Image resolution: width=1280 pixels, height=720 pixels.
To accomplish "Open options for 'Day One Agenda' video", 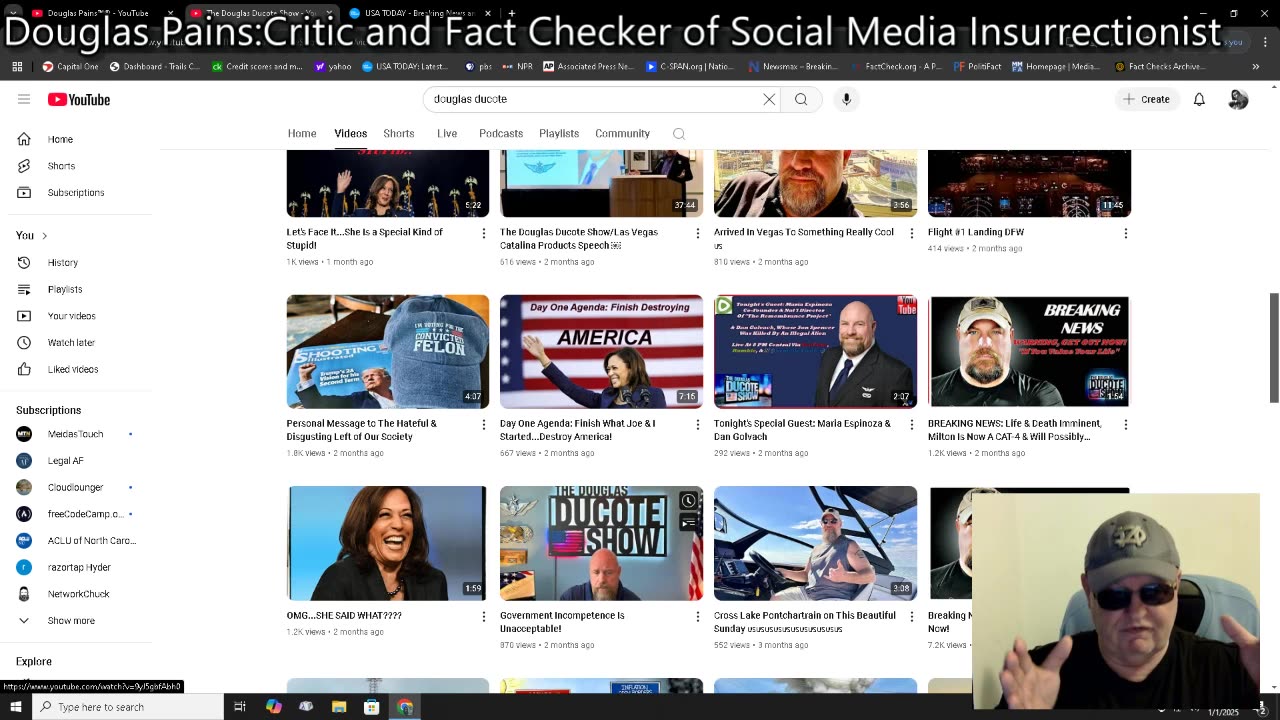I will click(x=698, y=425).
